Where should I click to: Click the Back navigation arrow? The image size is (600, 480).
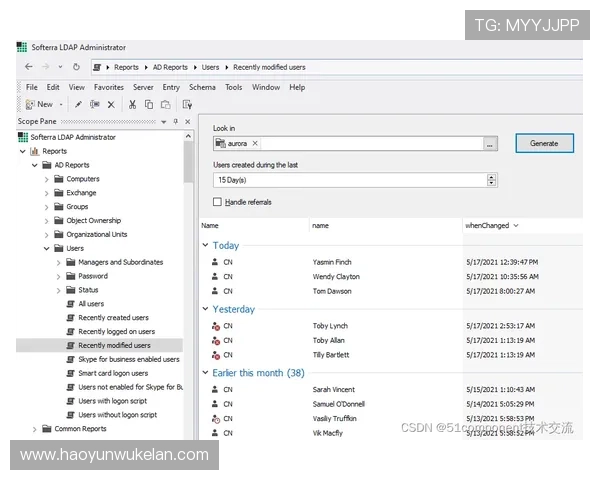(28, 67)
